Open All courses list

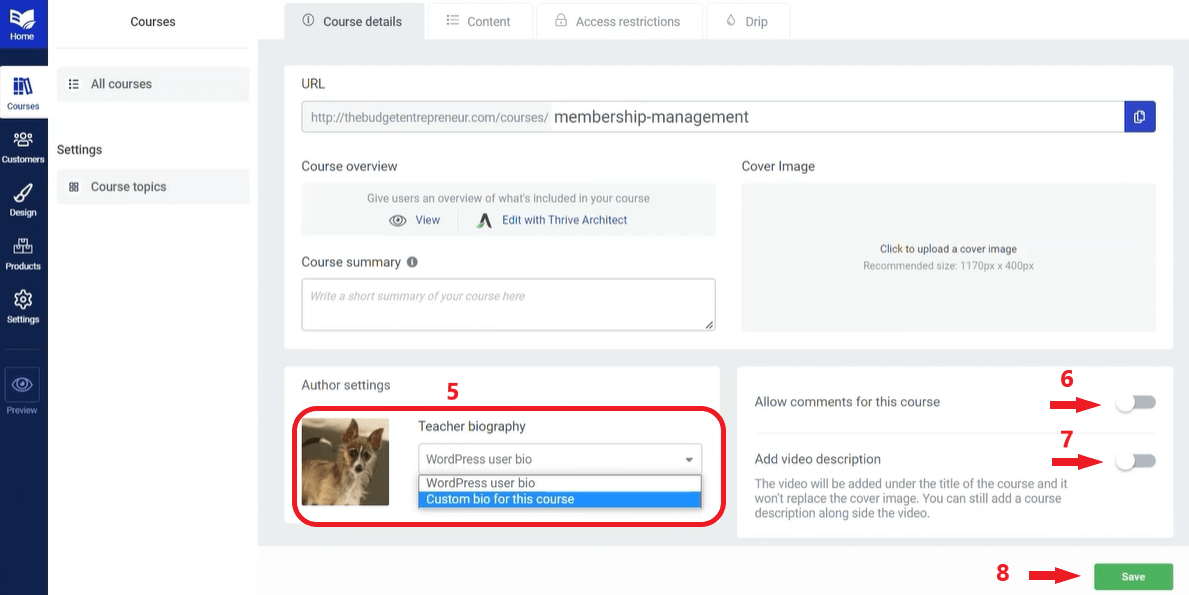153,84
